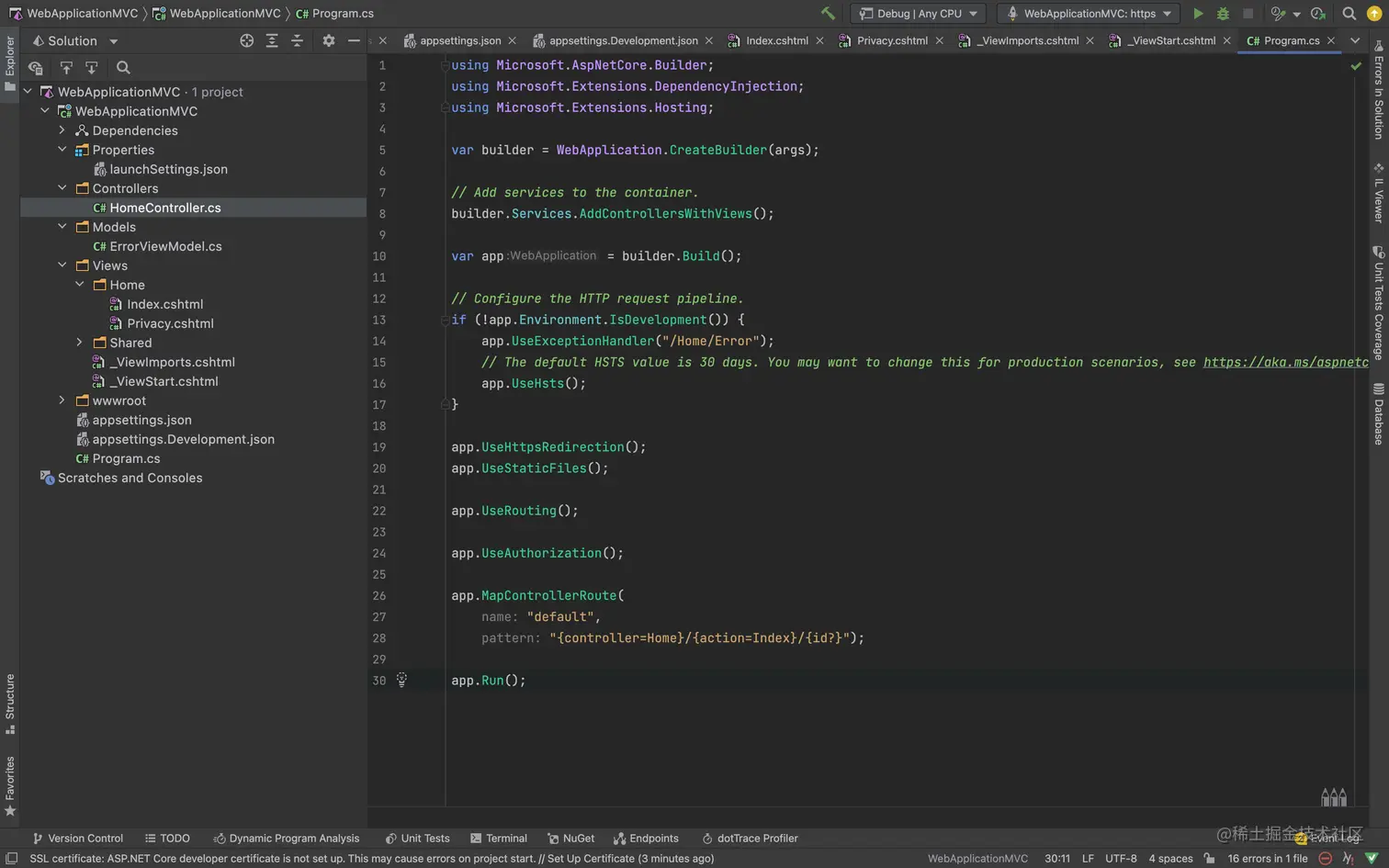This screenshot has height=868, width=1389.
Task: Open Errors In Solution side panel
Action: pyautogui.click(x=1378, y=90)
